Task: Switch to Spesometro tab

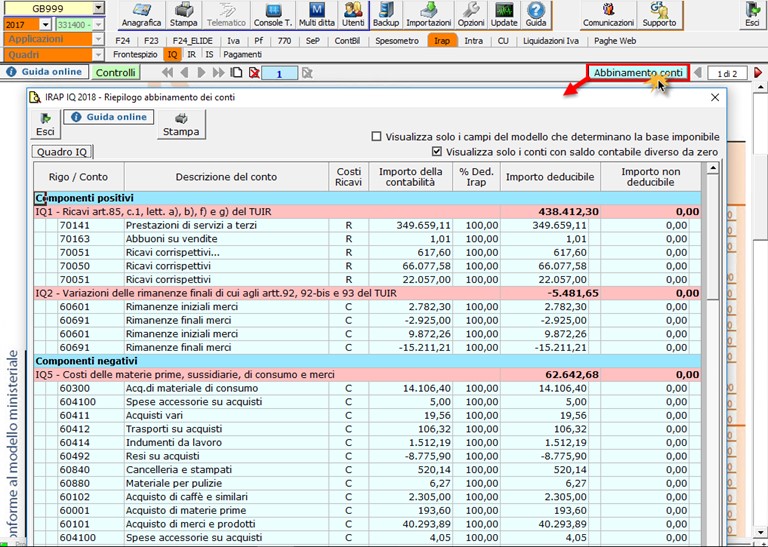Action: click(397, 41)
